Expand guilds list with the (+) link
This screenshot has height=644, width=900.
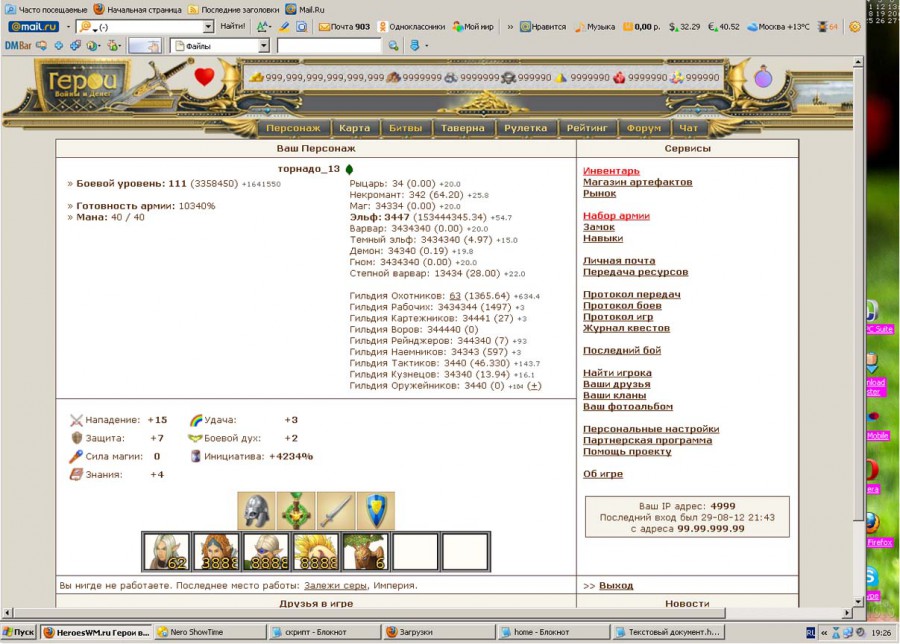(x=534, y=386)
